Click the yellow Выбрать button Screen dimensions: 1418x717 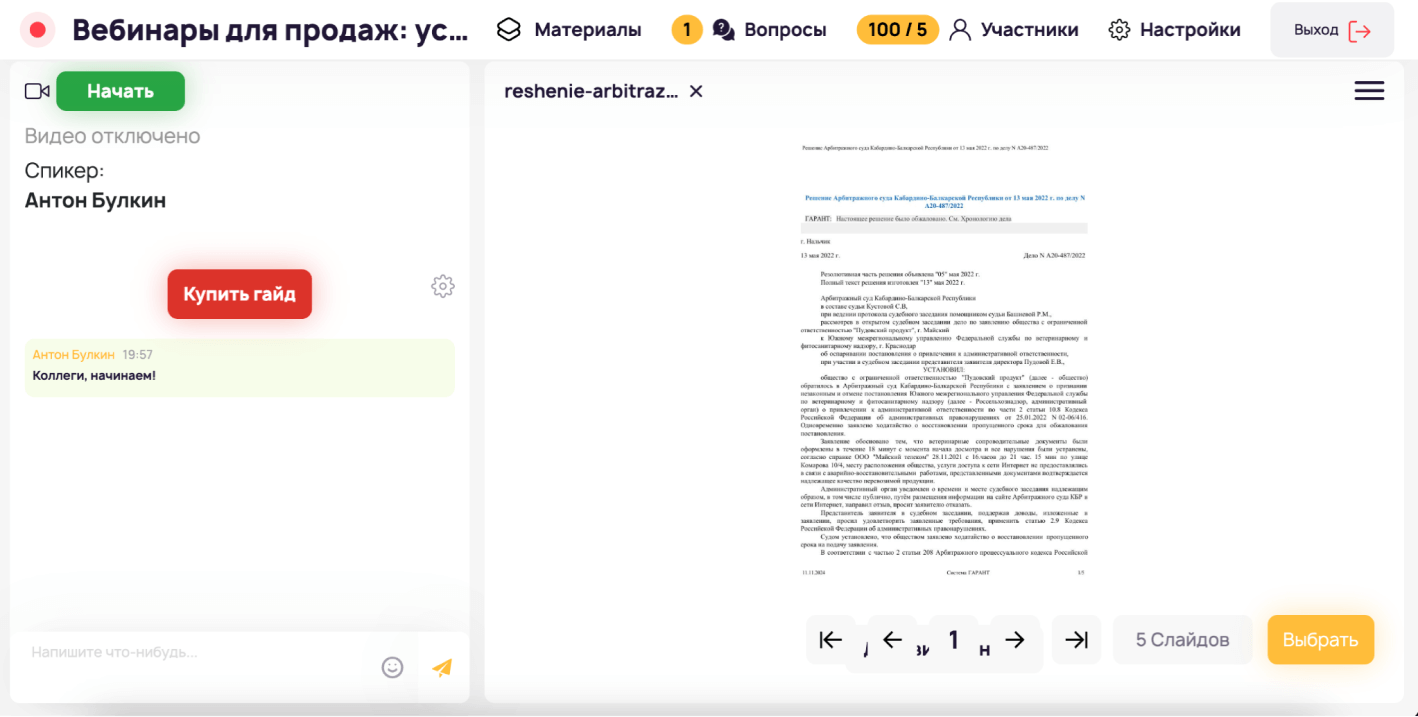coord(1321,640)
